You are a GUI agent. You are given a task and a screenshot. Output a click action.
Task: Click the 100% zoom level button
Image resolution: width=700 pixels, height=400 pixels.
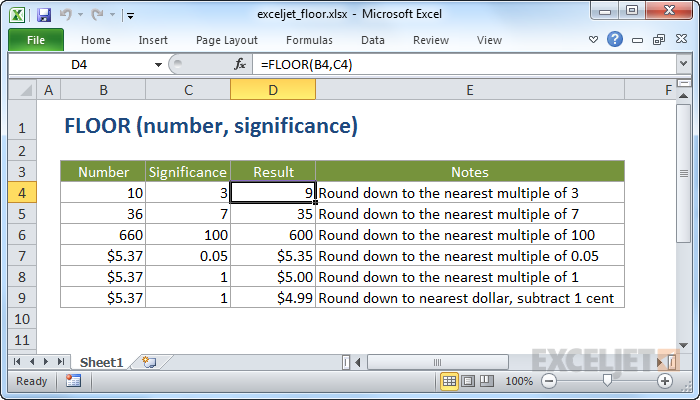click(x=519, y=381)
